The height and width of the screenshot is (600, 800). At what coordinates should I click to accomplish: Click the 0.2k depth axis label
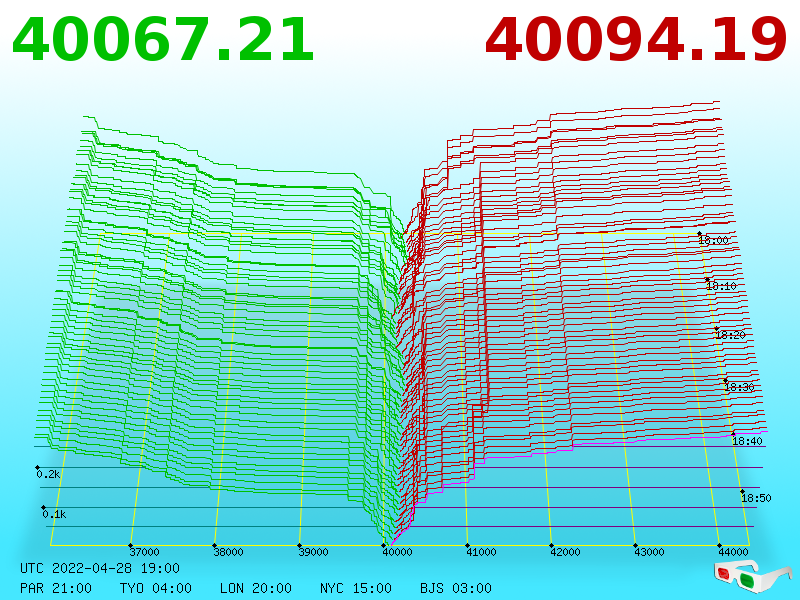(x=48, y=474)
